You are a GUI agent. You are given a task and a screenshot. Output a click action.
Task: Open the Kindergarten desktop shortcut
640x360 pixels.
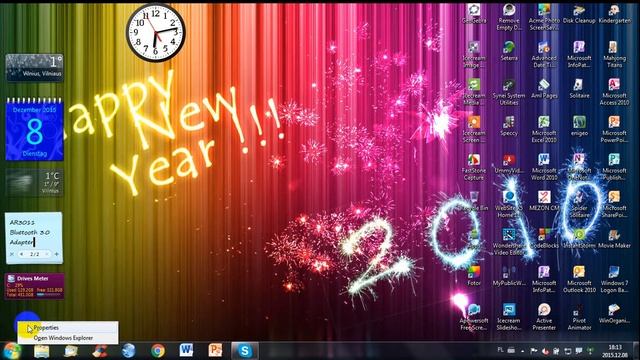(x=614, y=13)
